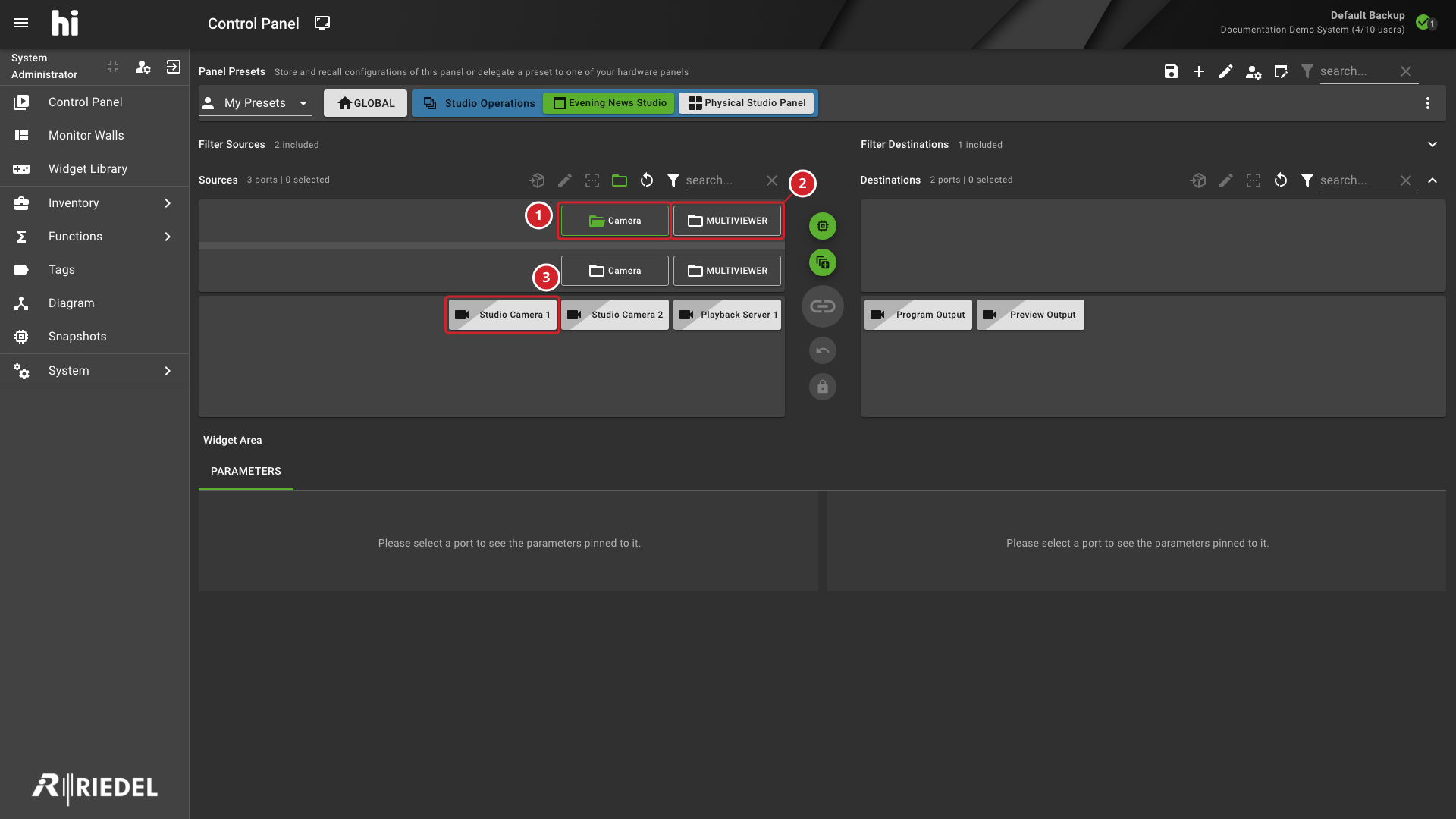Open Snapshots in the sidebar
Screen dimensions: 1456x819
94,337
